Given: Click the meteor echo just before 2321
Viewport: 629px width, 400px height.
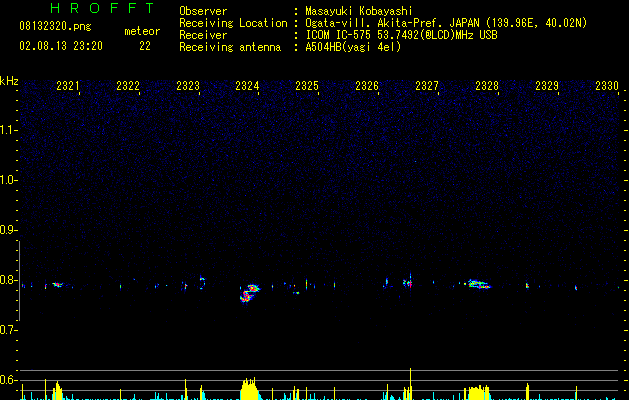Looking at the screenshot, I should coord(58,285).
